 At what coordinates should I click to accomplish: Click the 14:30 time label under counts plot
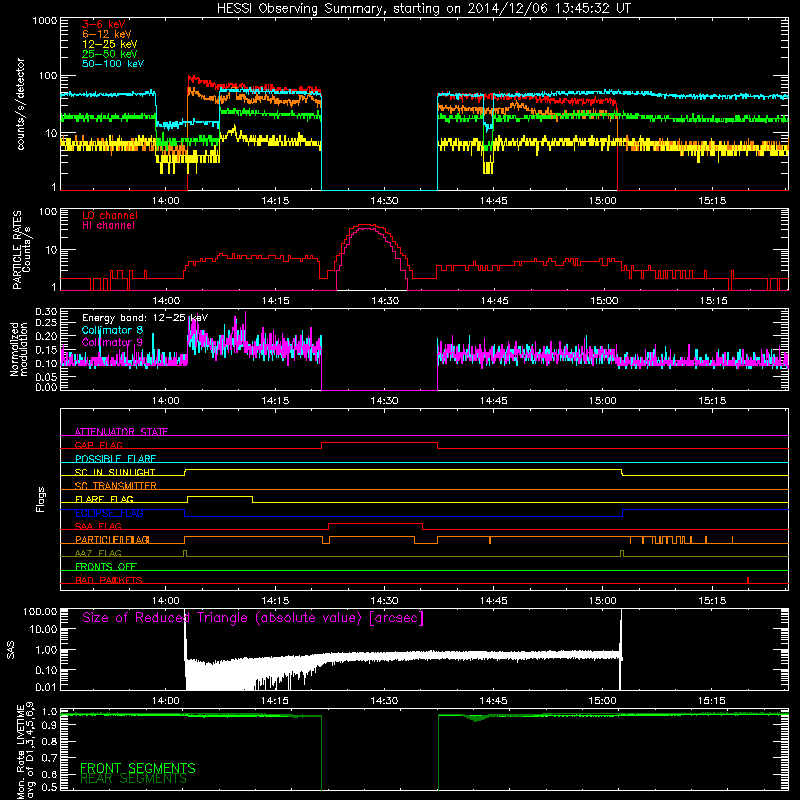[384, 201]
